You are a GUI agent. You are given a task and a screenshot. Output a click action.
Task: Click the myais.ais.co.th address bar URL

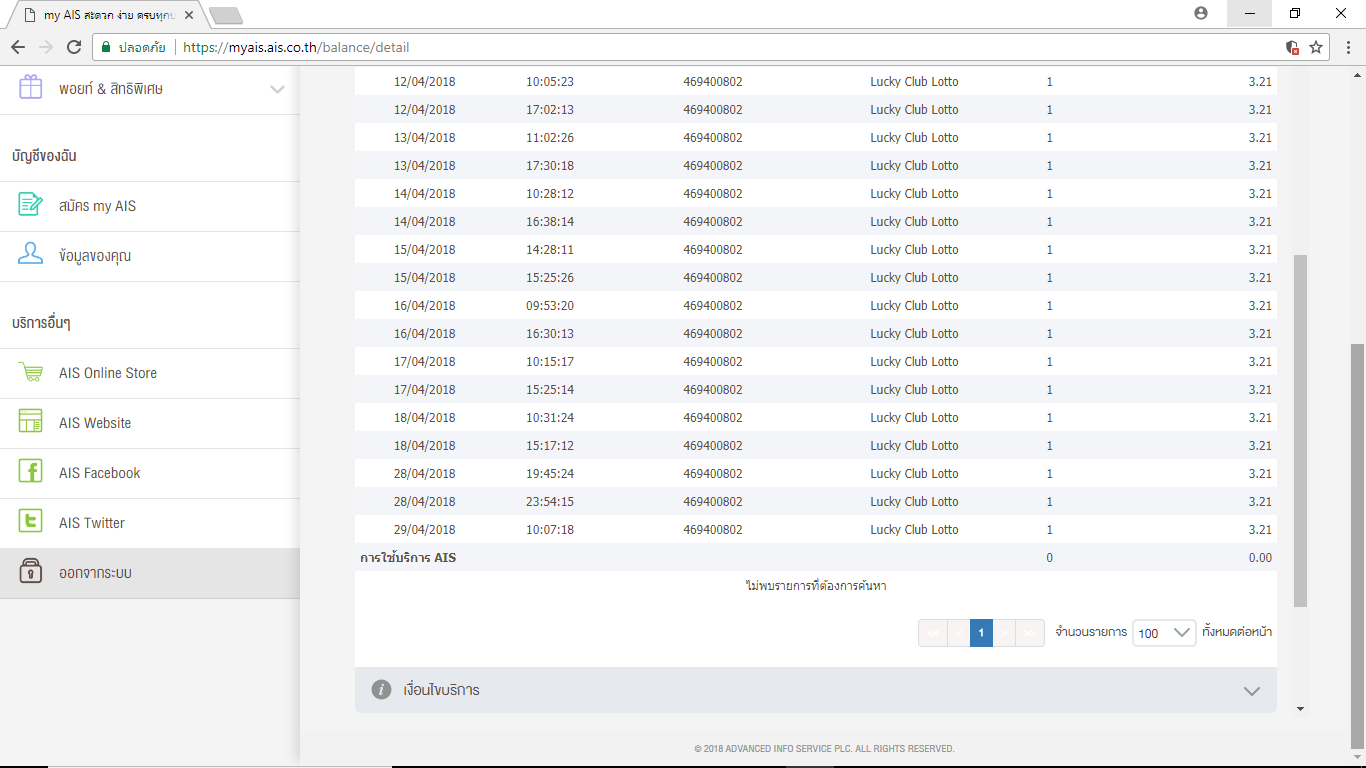[x=296, y=47]
